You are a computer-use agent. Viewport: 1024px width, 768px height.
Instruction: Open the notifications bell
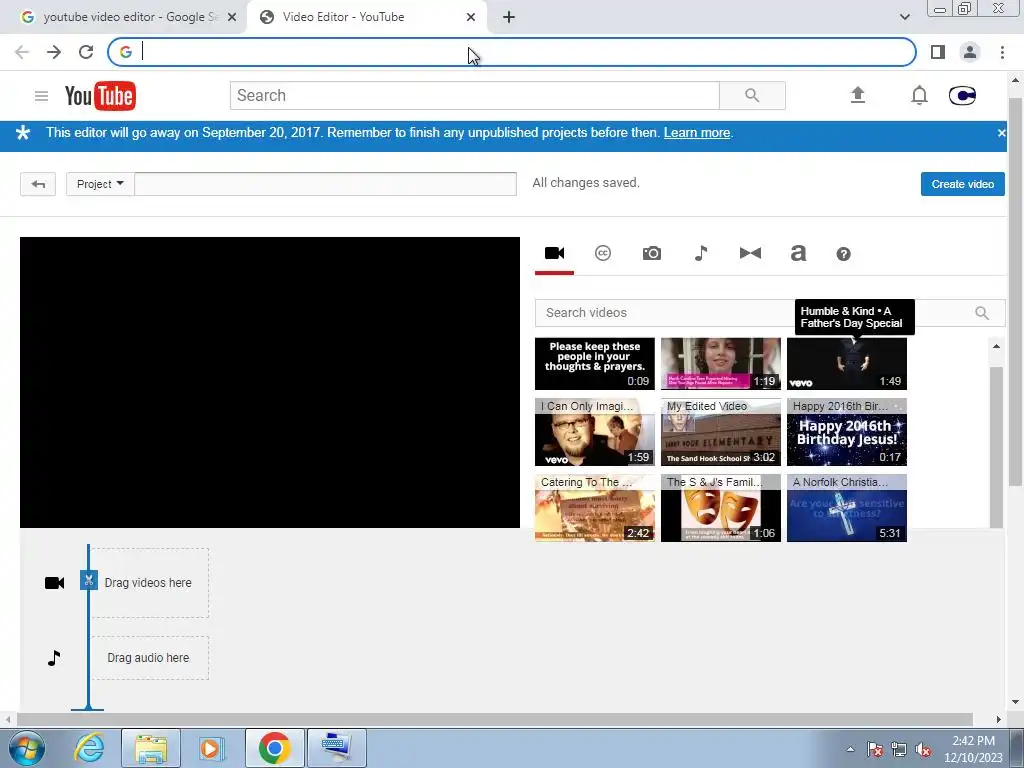click(x=919, y=95)
